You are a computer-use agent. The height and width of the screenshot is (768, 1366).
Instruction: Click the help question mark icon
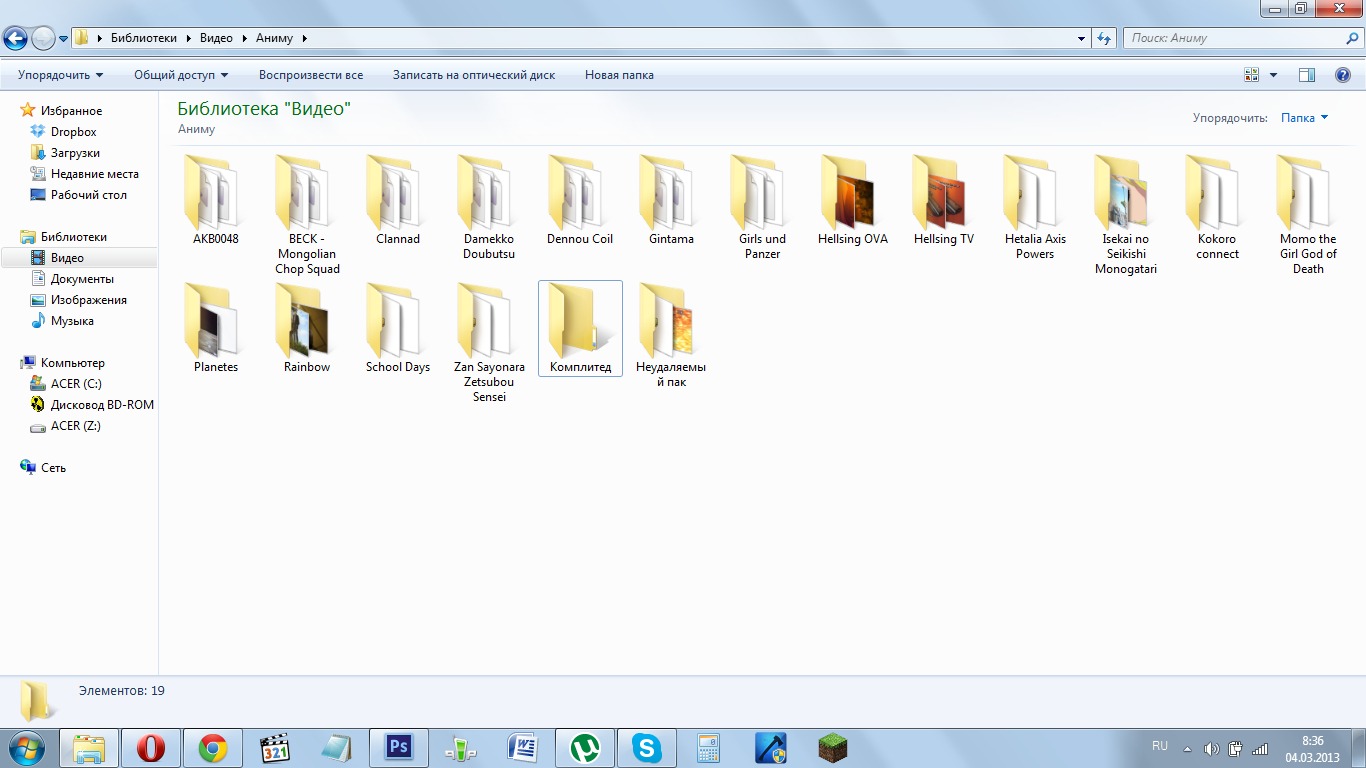point(1343,75)
